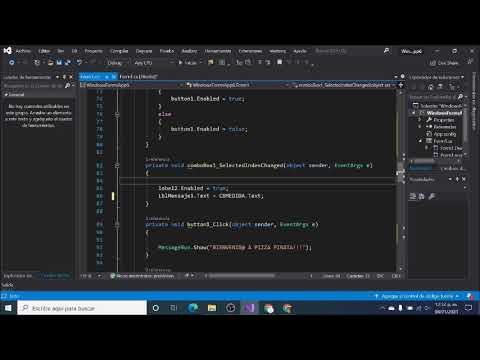Open the Any CPU platform dropdown
Screen dimensions: 480x360
[x=153, y=63]
